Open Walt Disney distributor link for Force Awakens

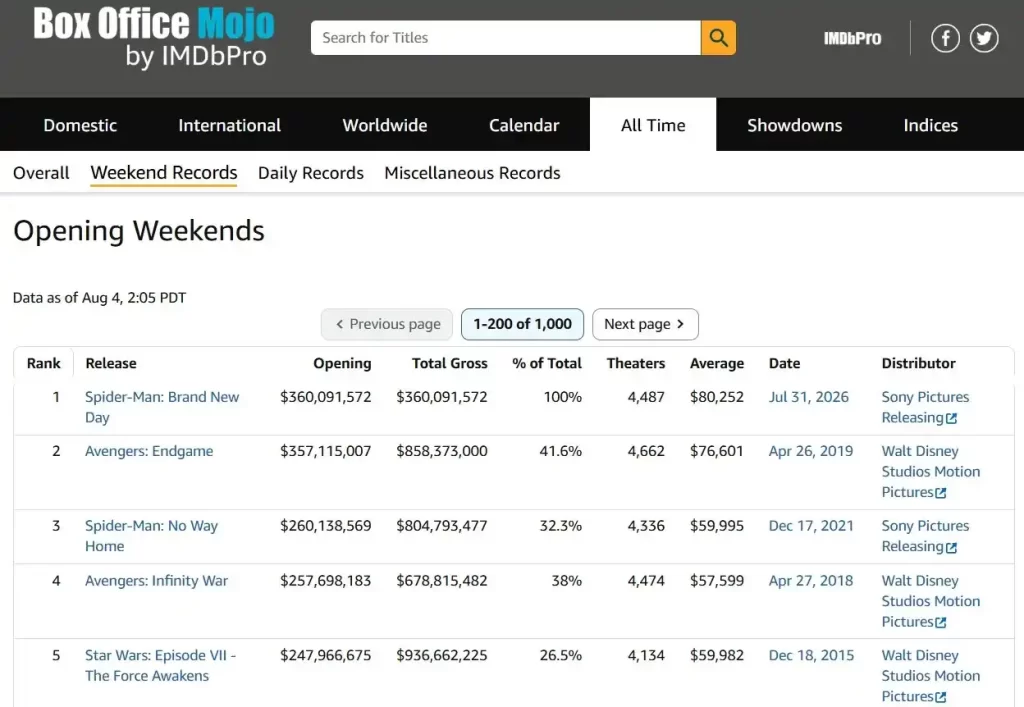[931, 676]
